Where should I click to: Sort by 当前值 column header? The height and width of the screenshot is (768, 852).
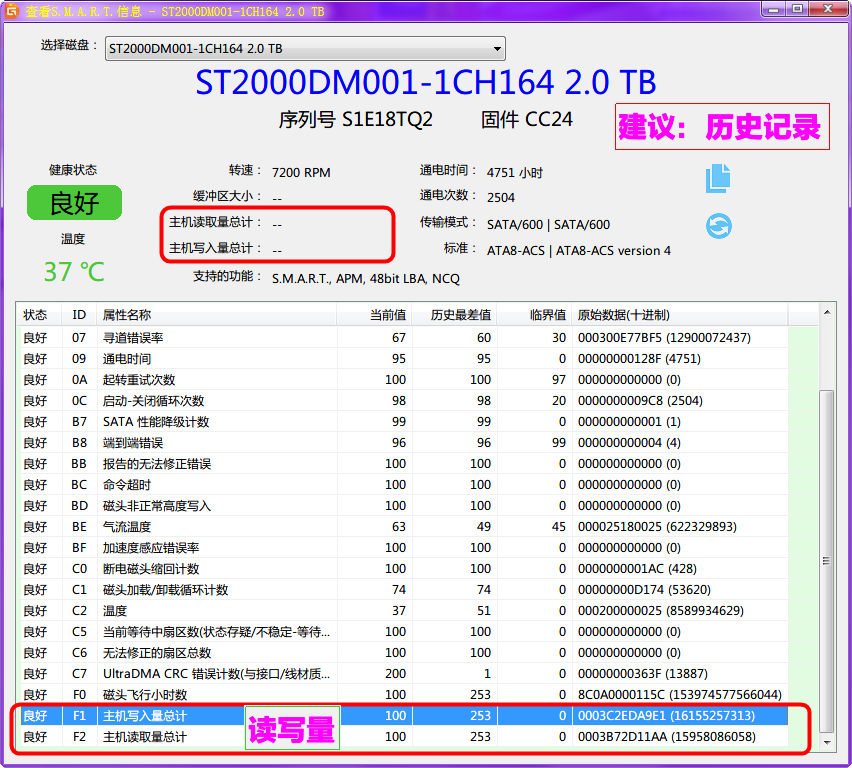[374, 315]
